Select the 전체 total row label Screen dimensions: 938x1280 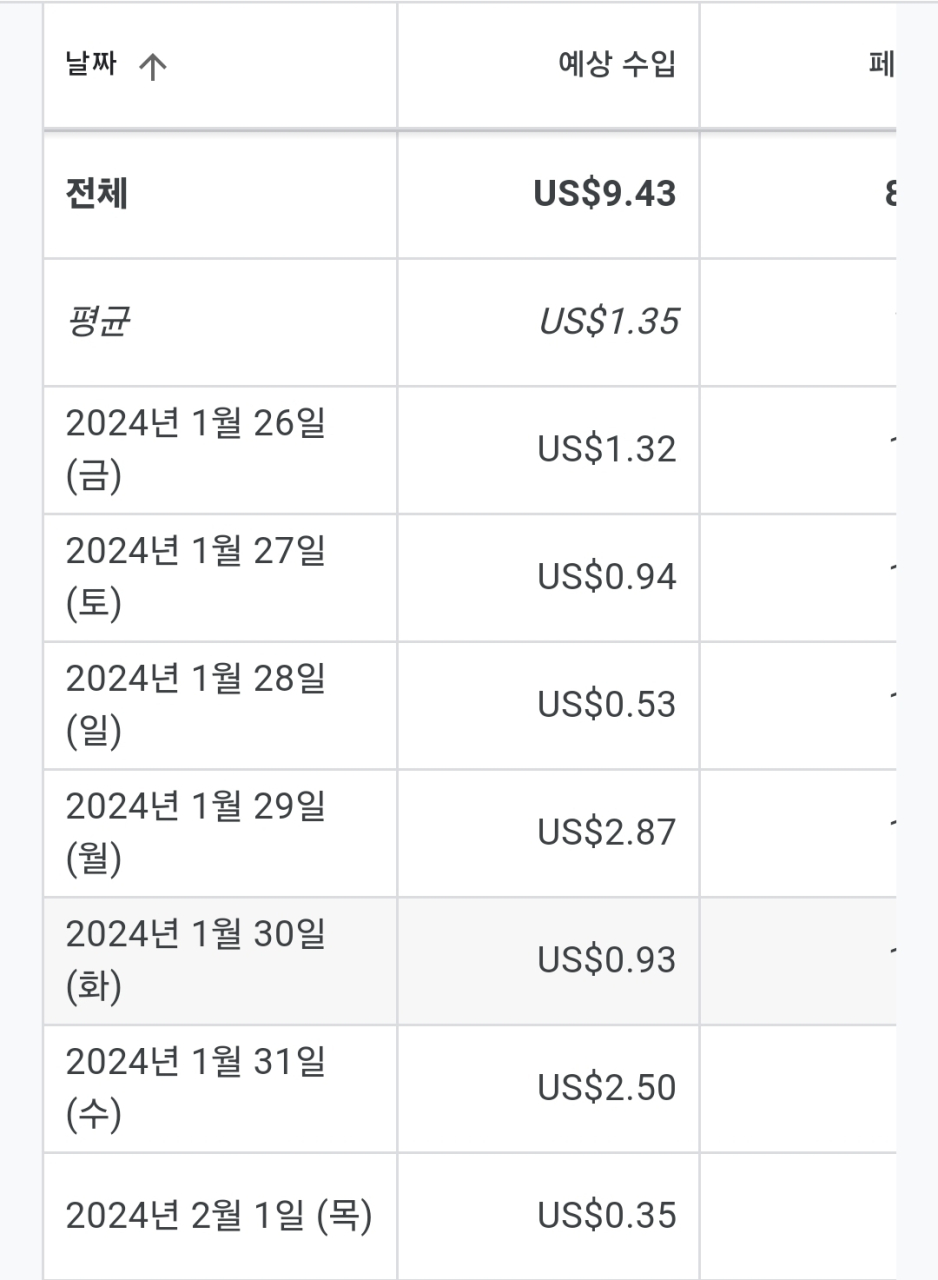(x=97, y=194)
